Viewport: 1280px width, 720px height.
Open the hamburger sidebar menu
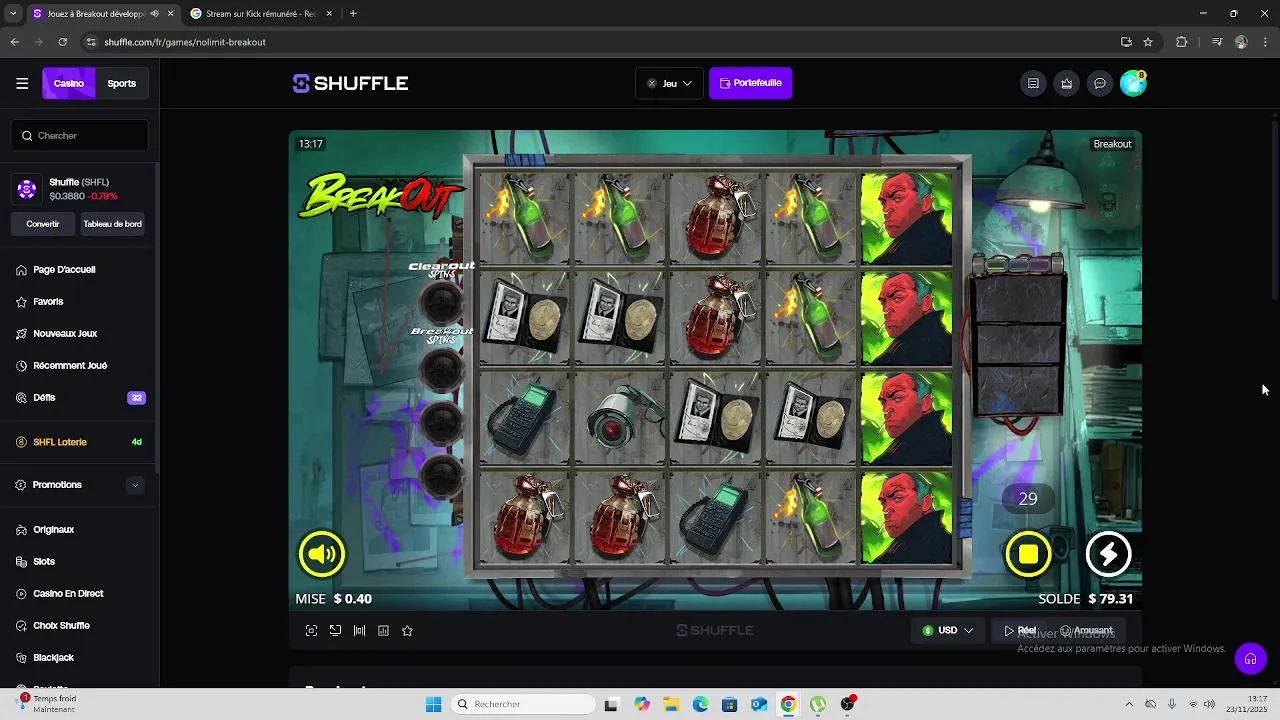(x=22, y=84)
